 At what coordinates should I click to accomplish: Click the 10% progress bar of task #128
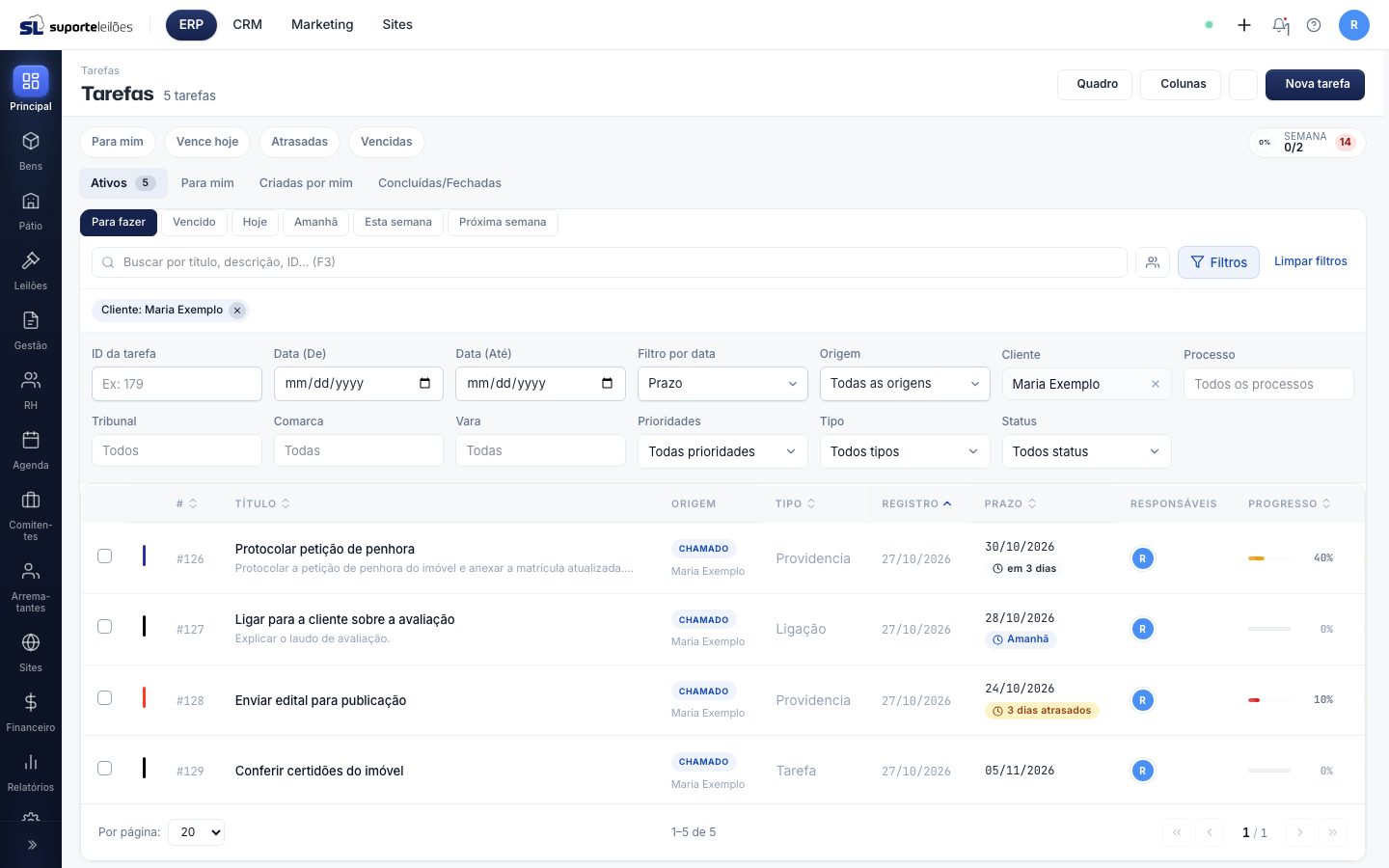point(1269,700)
